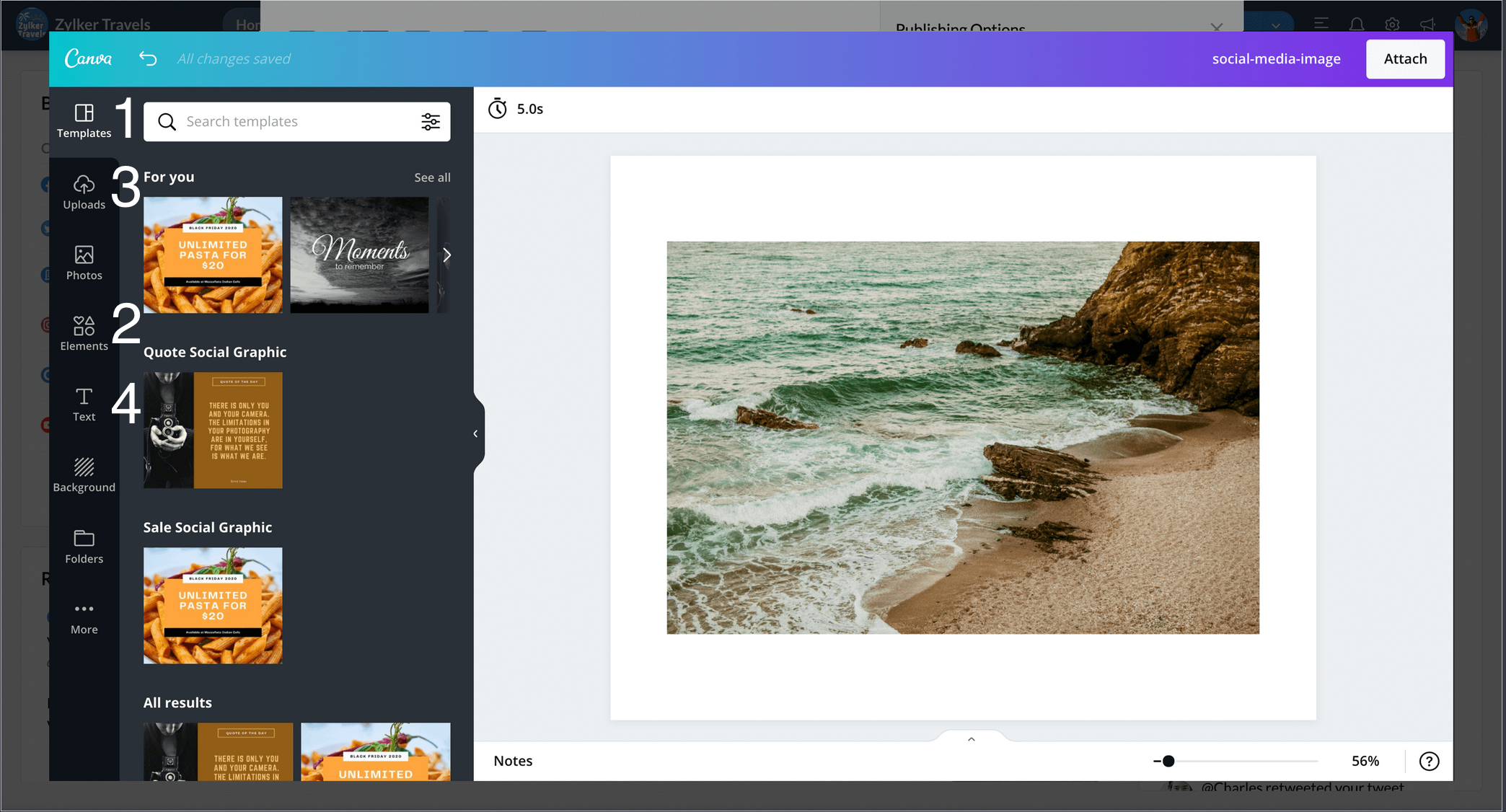Open the Folders panel
Screen dimensions: 1506x812
click(x=84, y=547)
